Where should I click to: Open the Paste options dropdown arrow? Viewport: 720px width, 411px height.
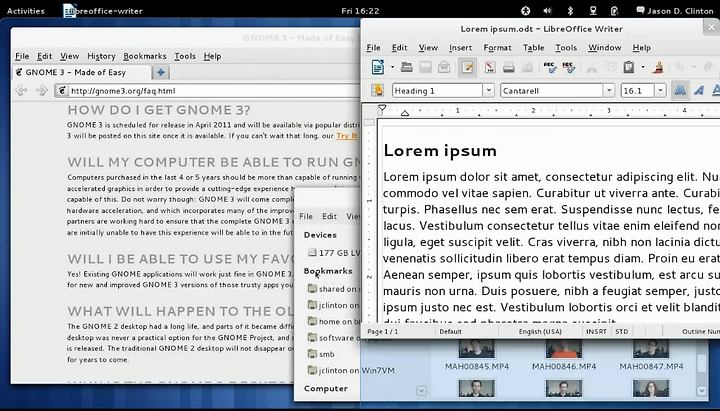pyautogui.click(x=643, y=68)
